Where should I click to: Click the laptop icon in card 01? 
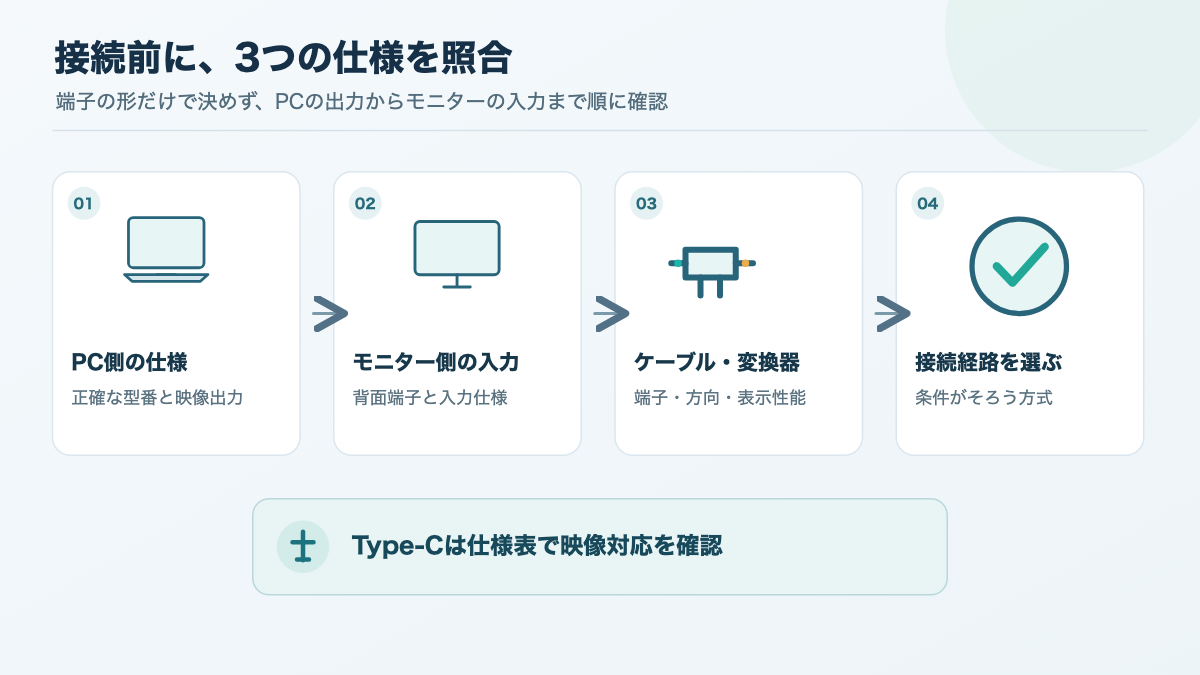click(x=166, y=250)
